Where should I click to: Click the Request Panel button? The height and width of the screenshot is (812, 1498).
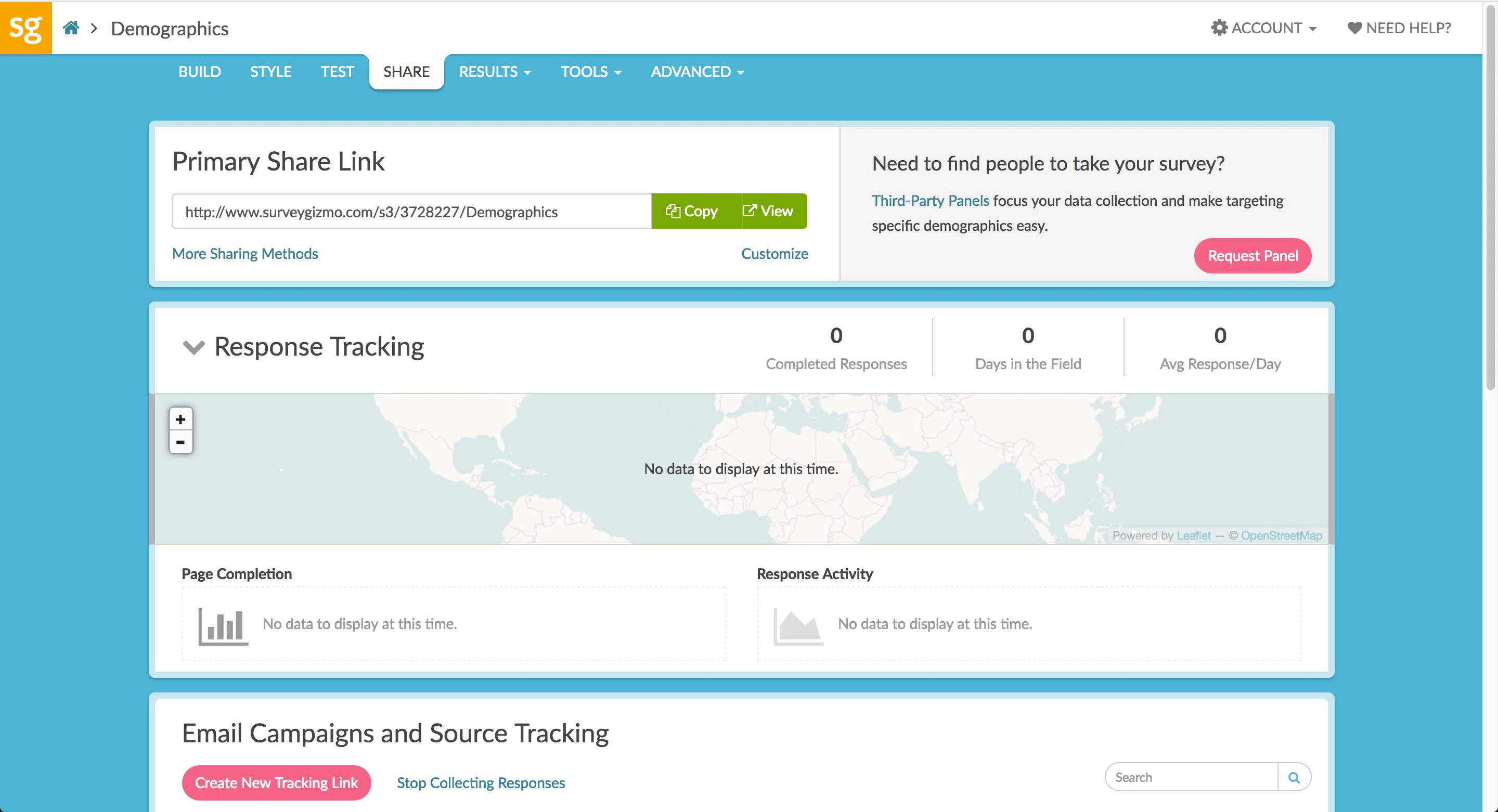[1252, 256]
